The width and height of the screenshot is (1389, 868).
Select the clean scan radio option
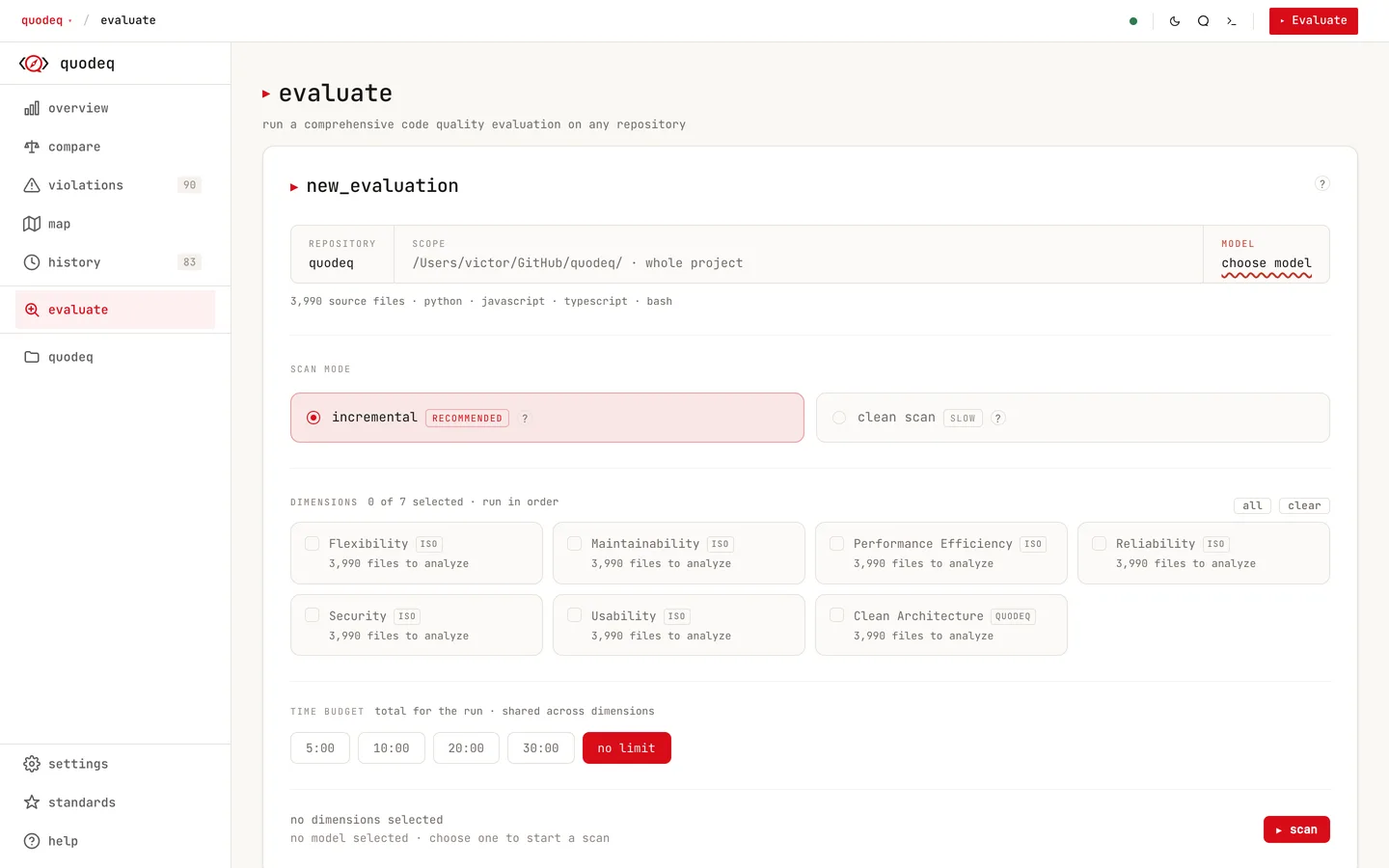839,418
